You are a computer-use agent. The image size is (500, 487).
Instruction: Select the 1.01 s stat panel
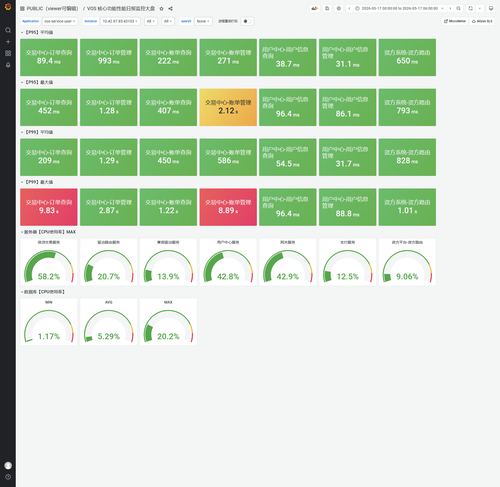(407, 207)
